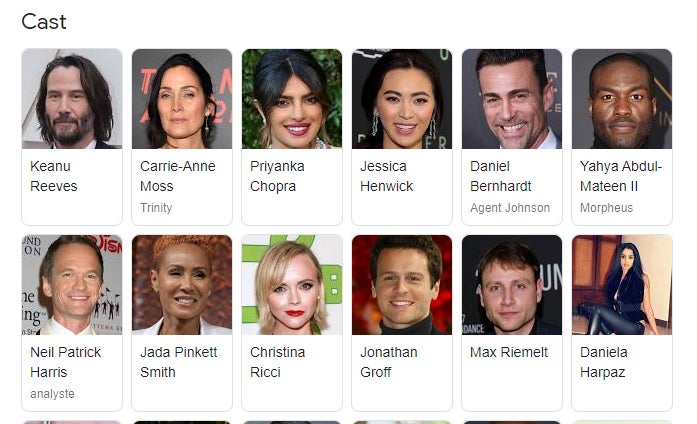697x424 pixels.
Task: Open Daniel Bernhardt cast photo
Action: tap(512, 99)
